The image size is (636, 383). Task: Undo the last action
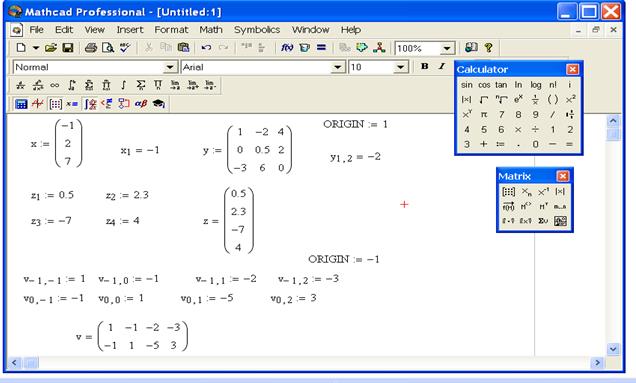(206, 48)
